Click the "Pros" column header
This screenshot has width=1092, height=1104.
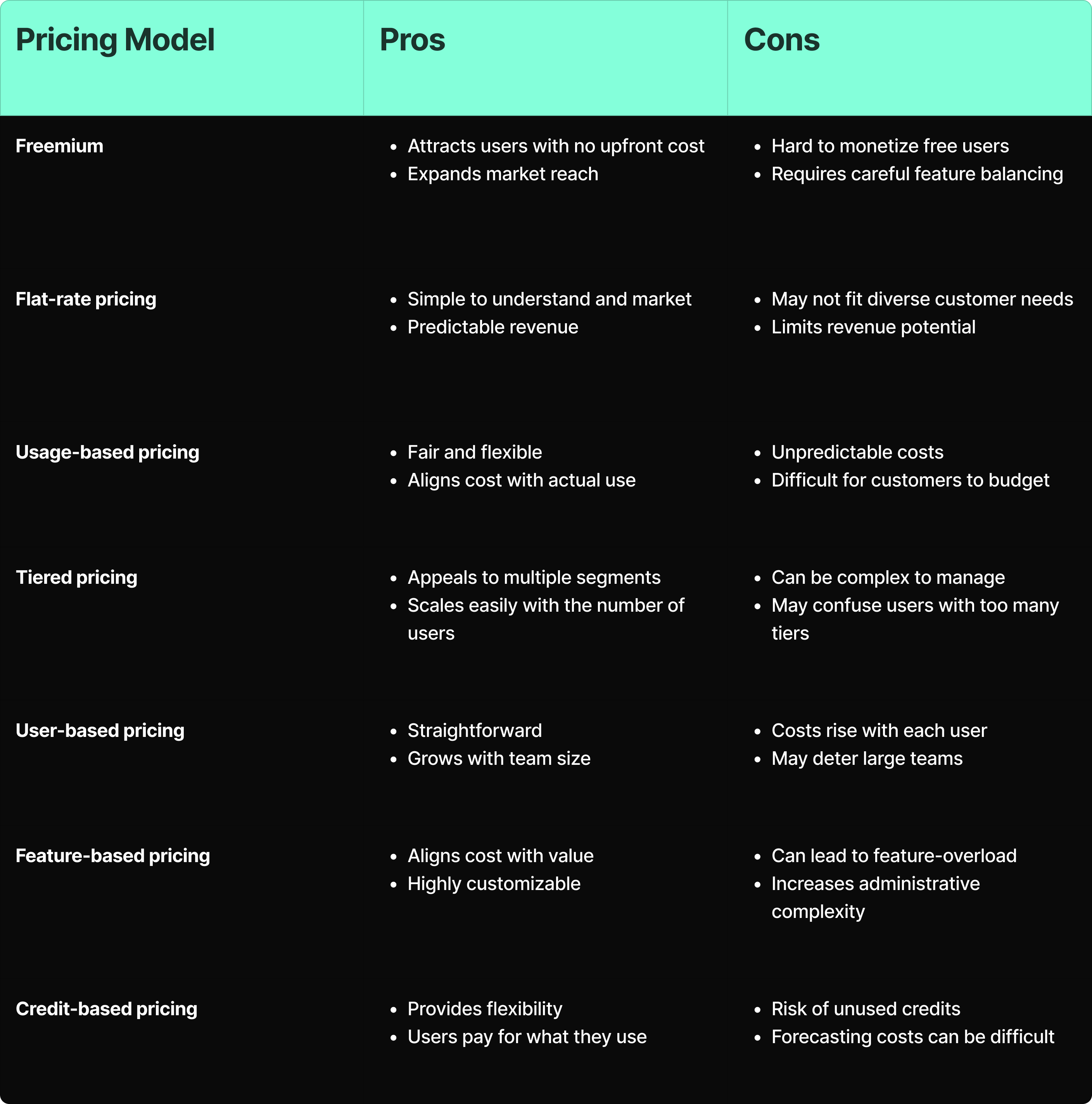point(412,40)
